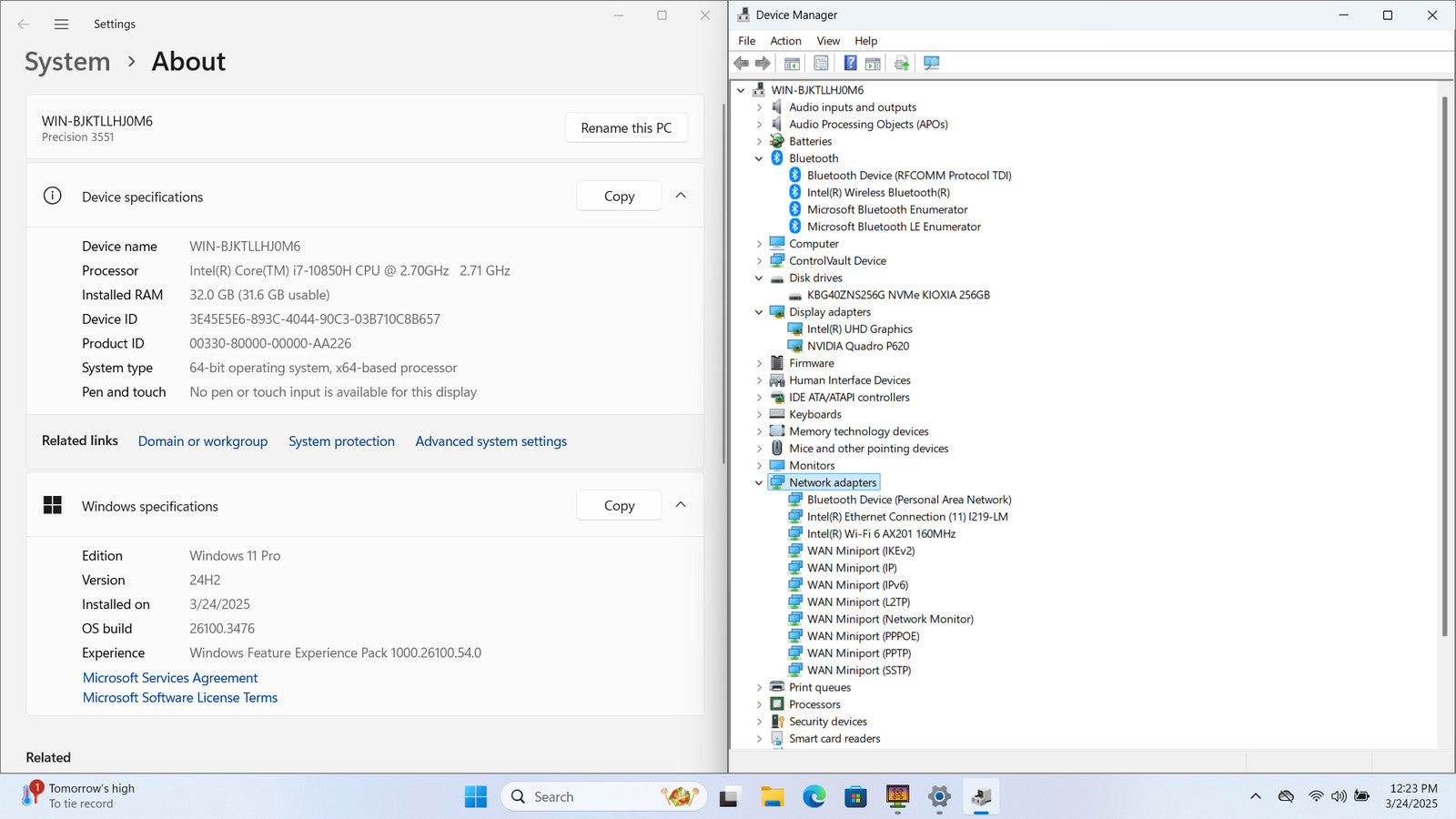Click Scan for hardware changes toolbar icon

pos(931,63)
